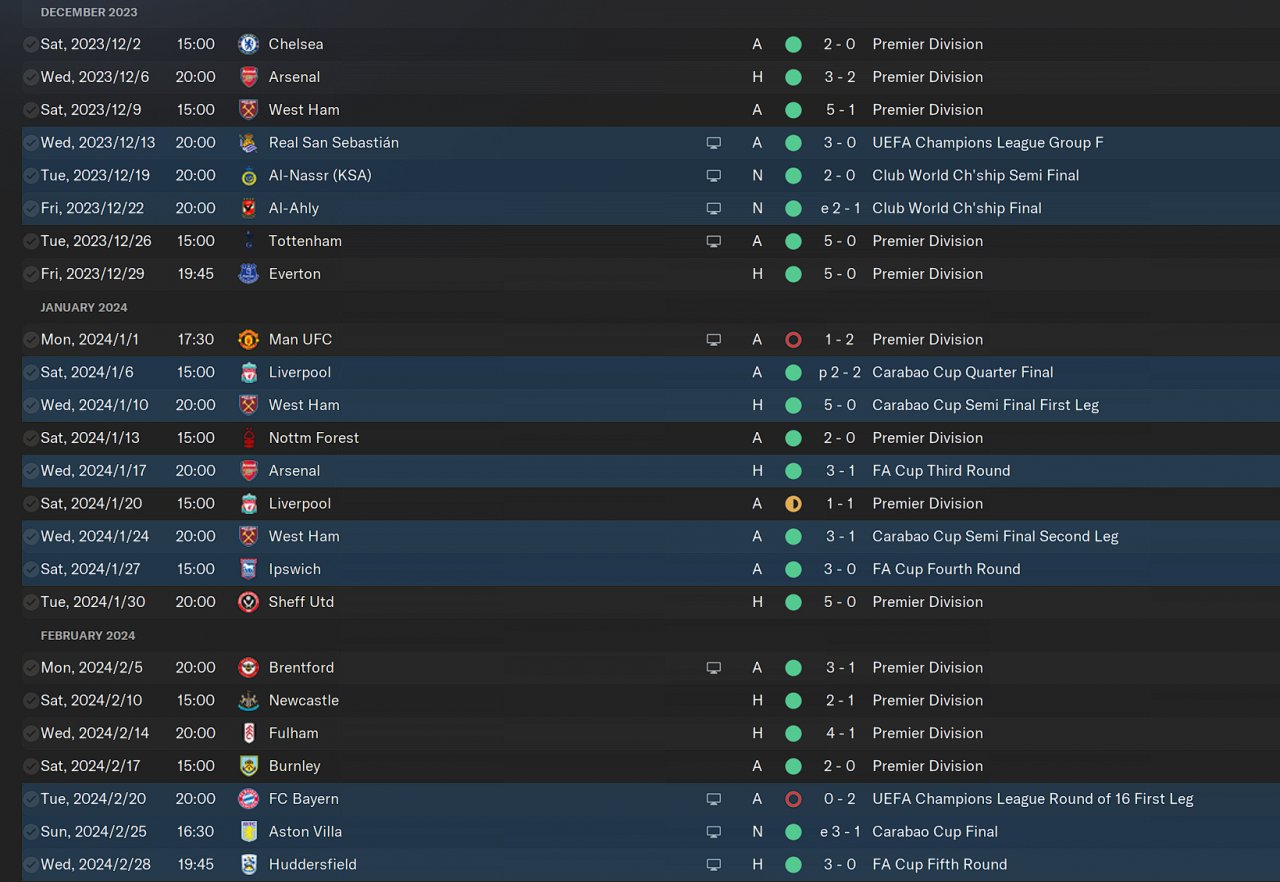Image resolution: width=1280 pixels, height=882 pixels.
Task: Click the Chelsea club badge icon
Action: point(248,44)
